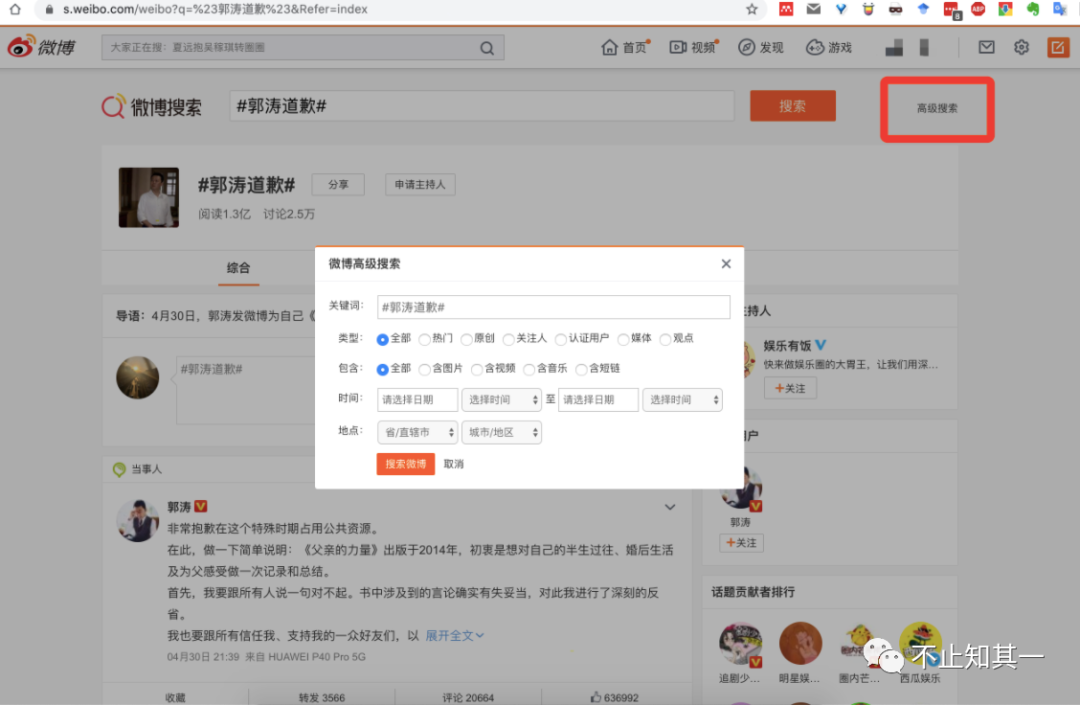Open 高级搜索 advanced search link
1080x705 pixels.
click(937, 109)
